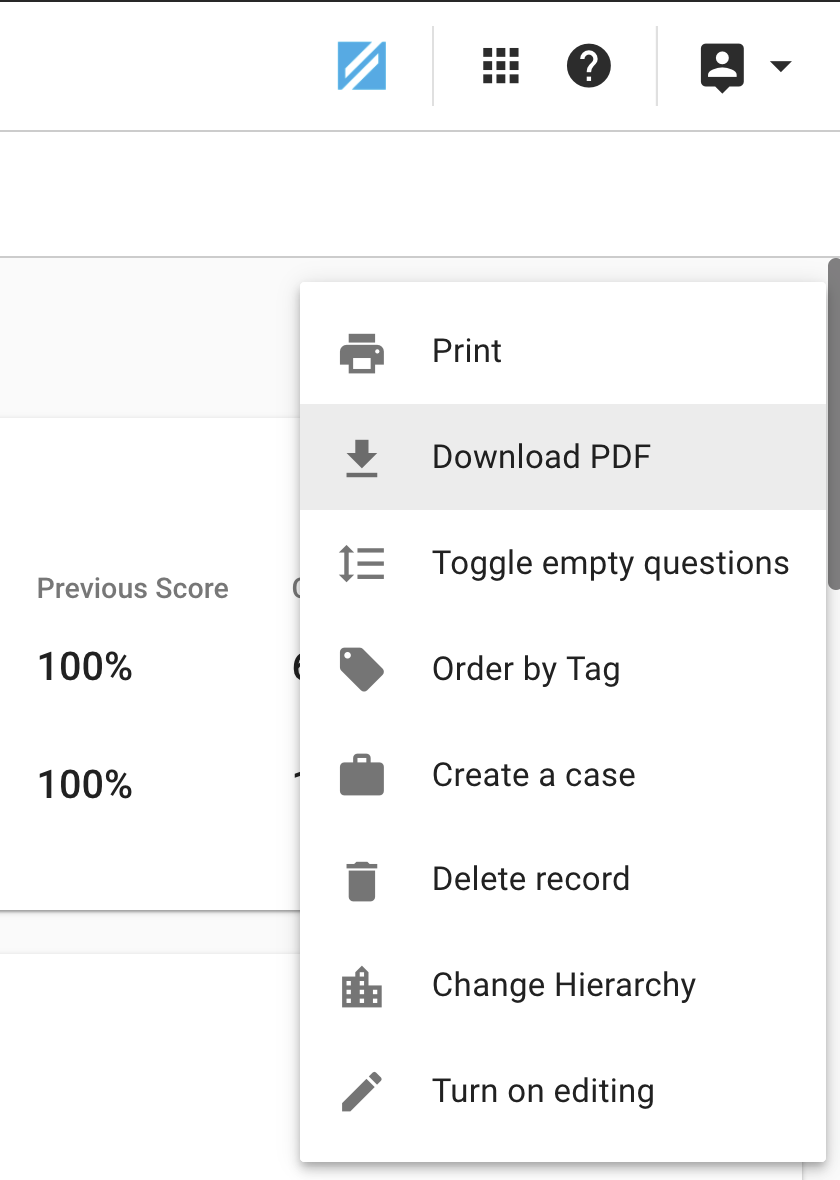Click the vertical scrollbar thumb

click(834, 424)
